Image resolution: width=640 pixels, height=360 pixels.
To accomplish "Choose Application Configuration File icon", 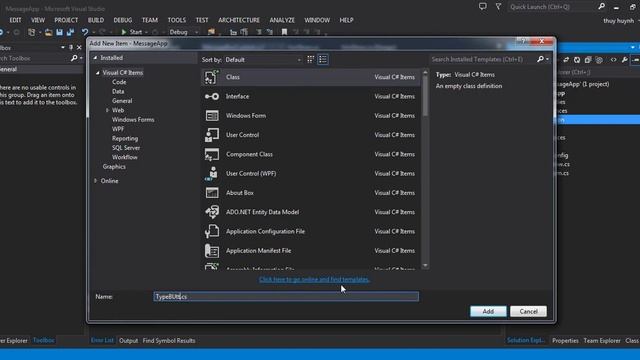I will (211, 231).
